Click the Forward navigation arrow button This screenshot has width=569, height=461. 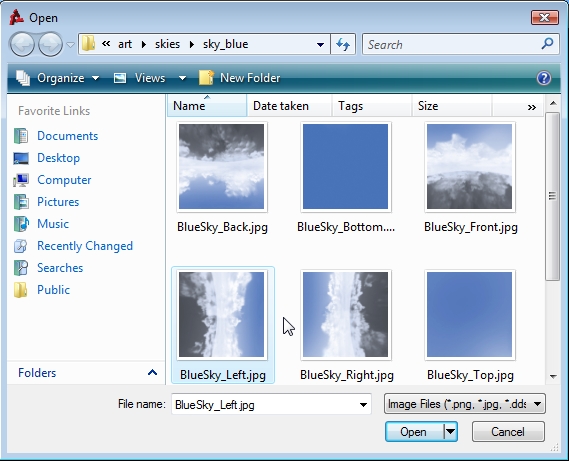(x=50, y=44)
